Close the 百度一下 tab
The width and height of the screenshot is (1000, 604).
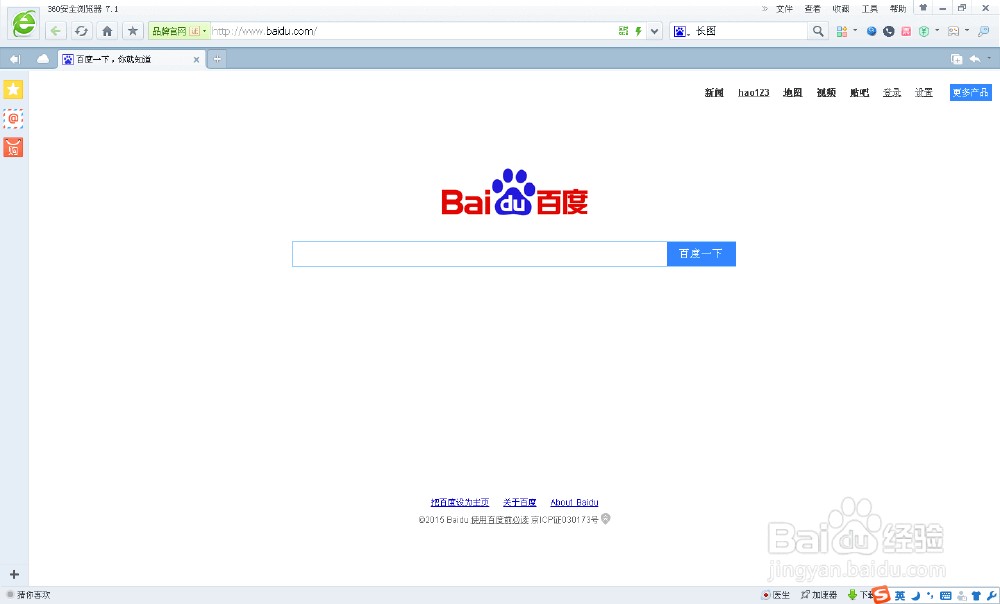pyautogui.click(x=196, y=59)
